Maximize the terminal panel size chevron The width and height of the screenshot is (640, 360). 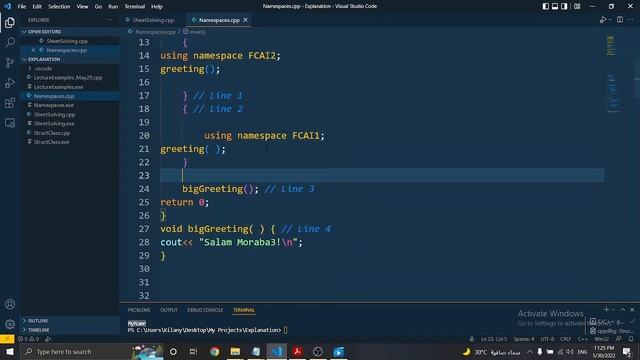[x=623, y=310]
